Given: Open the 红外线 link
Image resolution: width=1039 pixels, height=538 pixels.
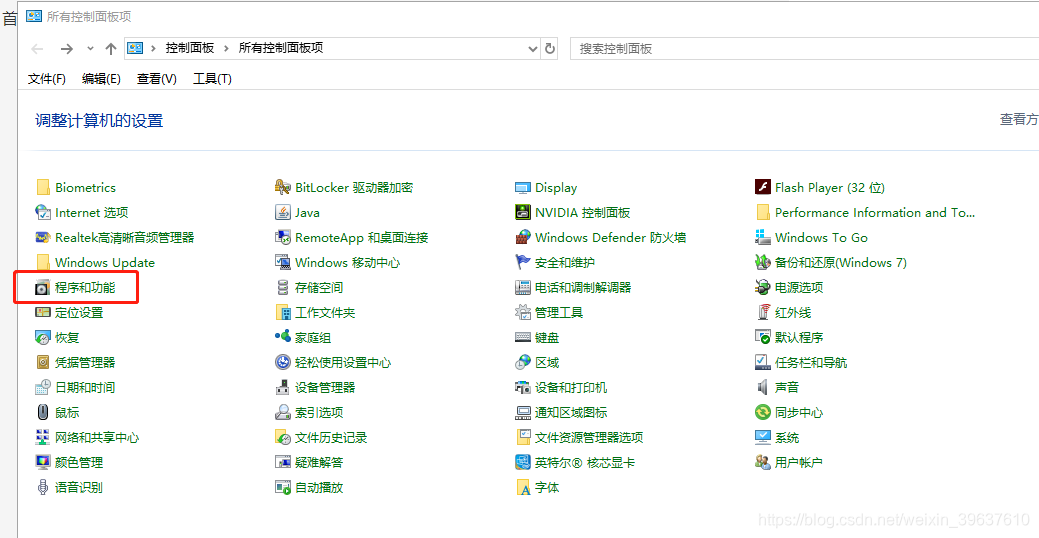Looking at the screenshot, I should (x=793, y=312).
